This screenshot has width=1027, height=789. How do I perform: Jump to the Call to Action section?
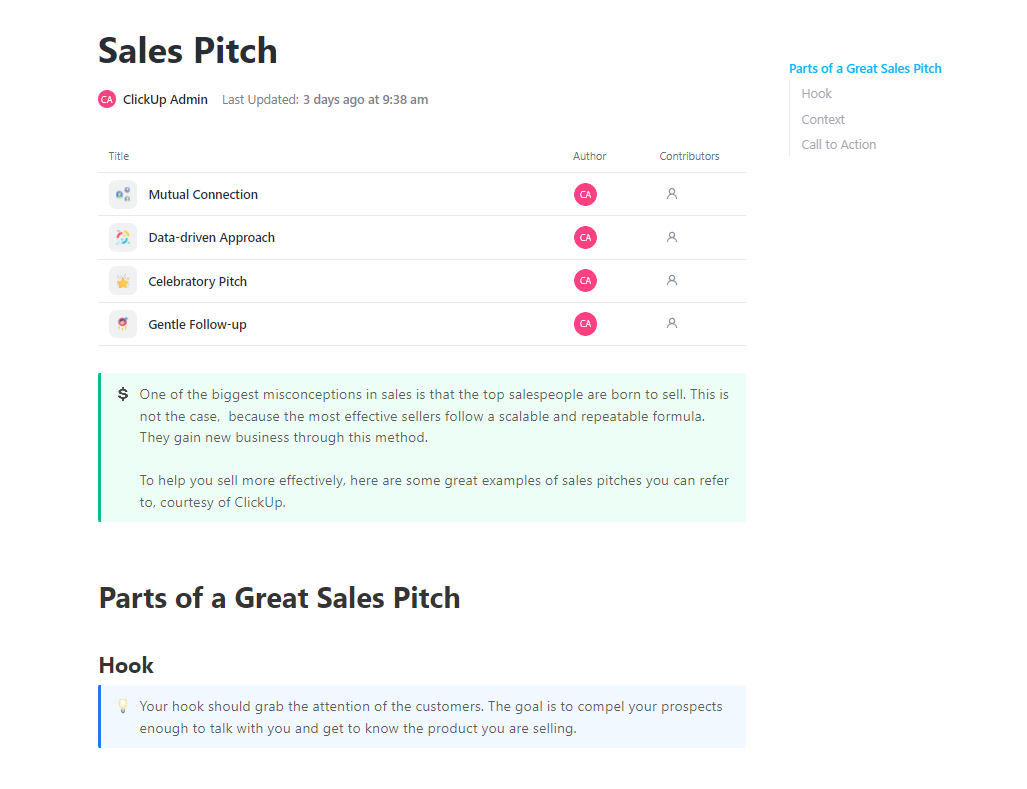[x=838, y=144]
